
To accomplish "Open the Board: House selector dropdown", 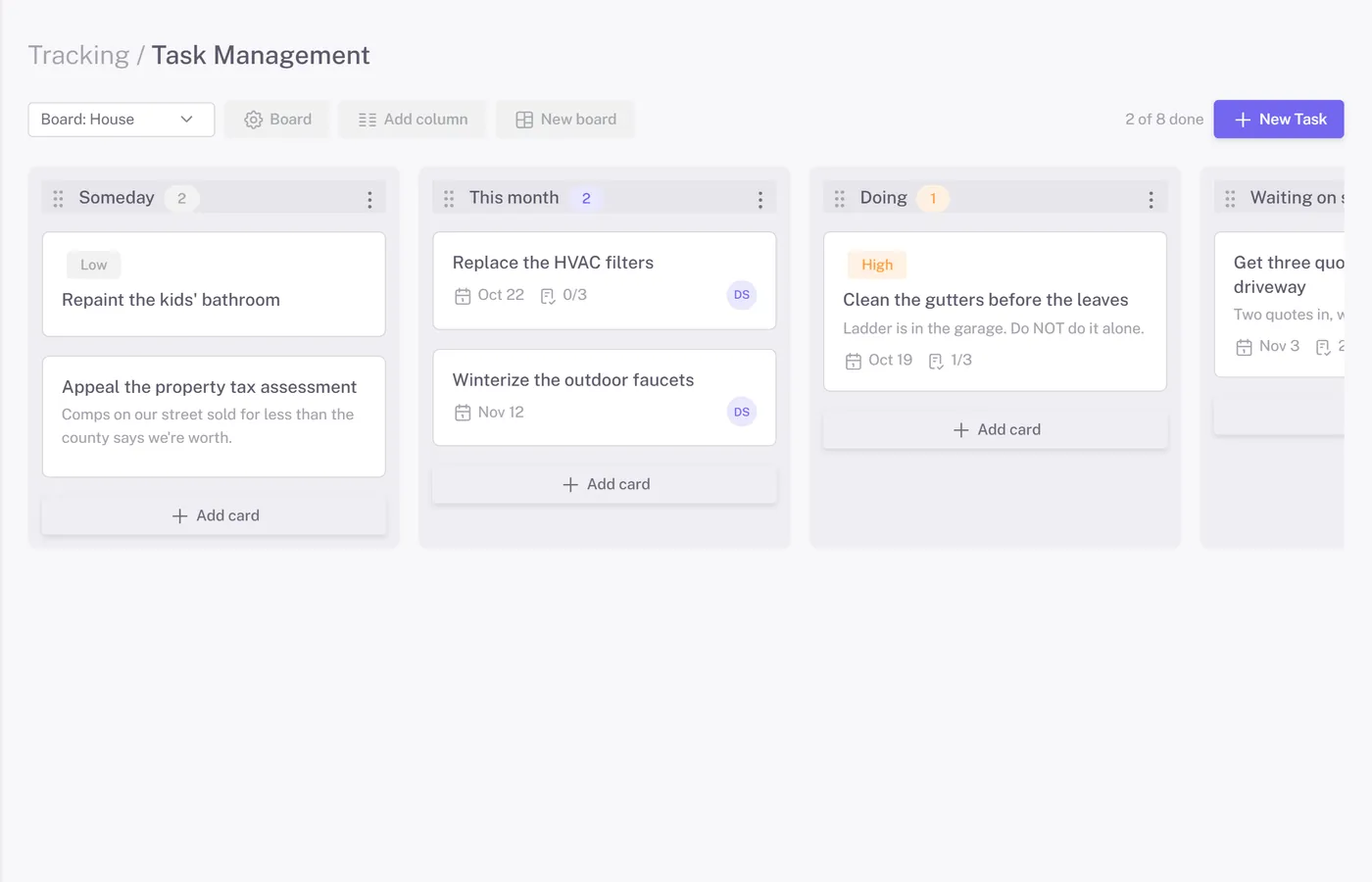I will coord(122,120).
